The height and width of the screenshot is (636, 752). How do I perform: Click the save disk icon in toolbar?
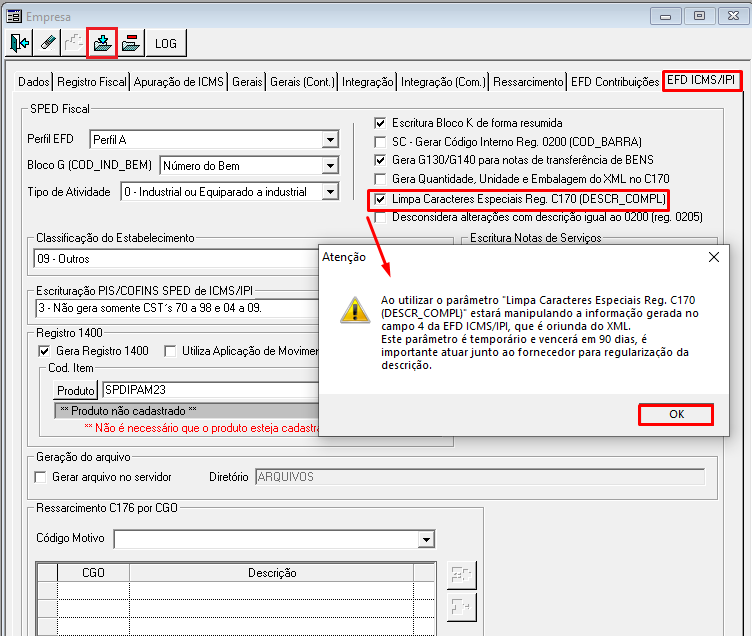(102, 43)
